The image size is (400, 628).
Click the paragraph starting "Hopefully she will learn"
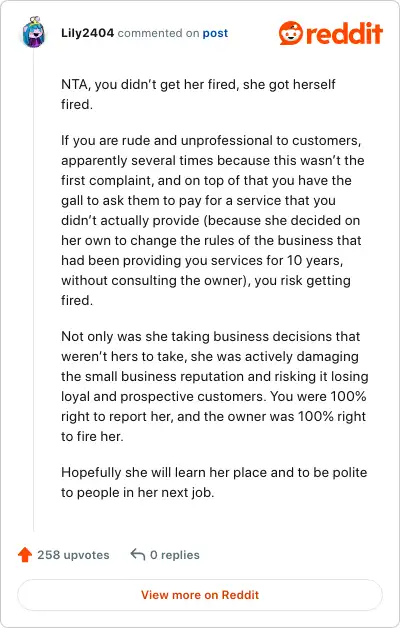[214, 482]
